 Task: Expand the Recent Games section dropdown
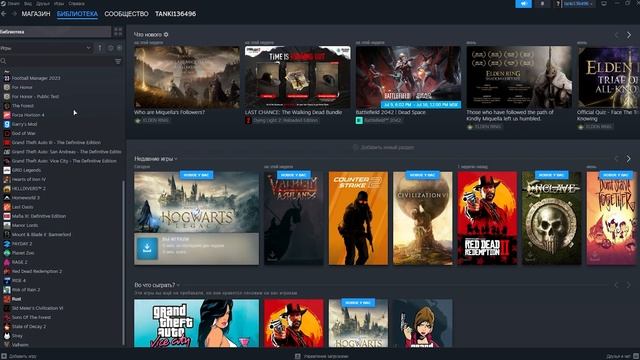[176, 159]
